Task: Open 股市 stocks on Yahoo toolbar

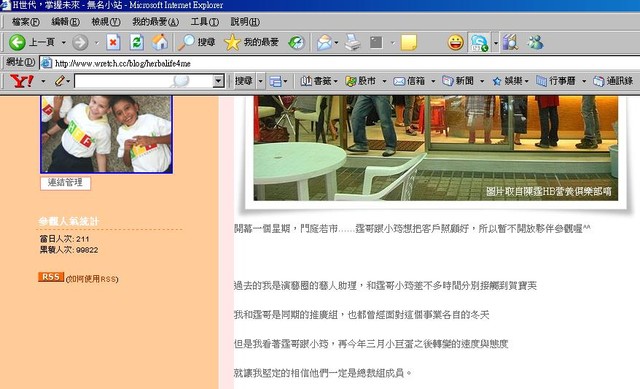Action: coord(361,81)
